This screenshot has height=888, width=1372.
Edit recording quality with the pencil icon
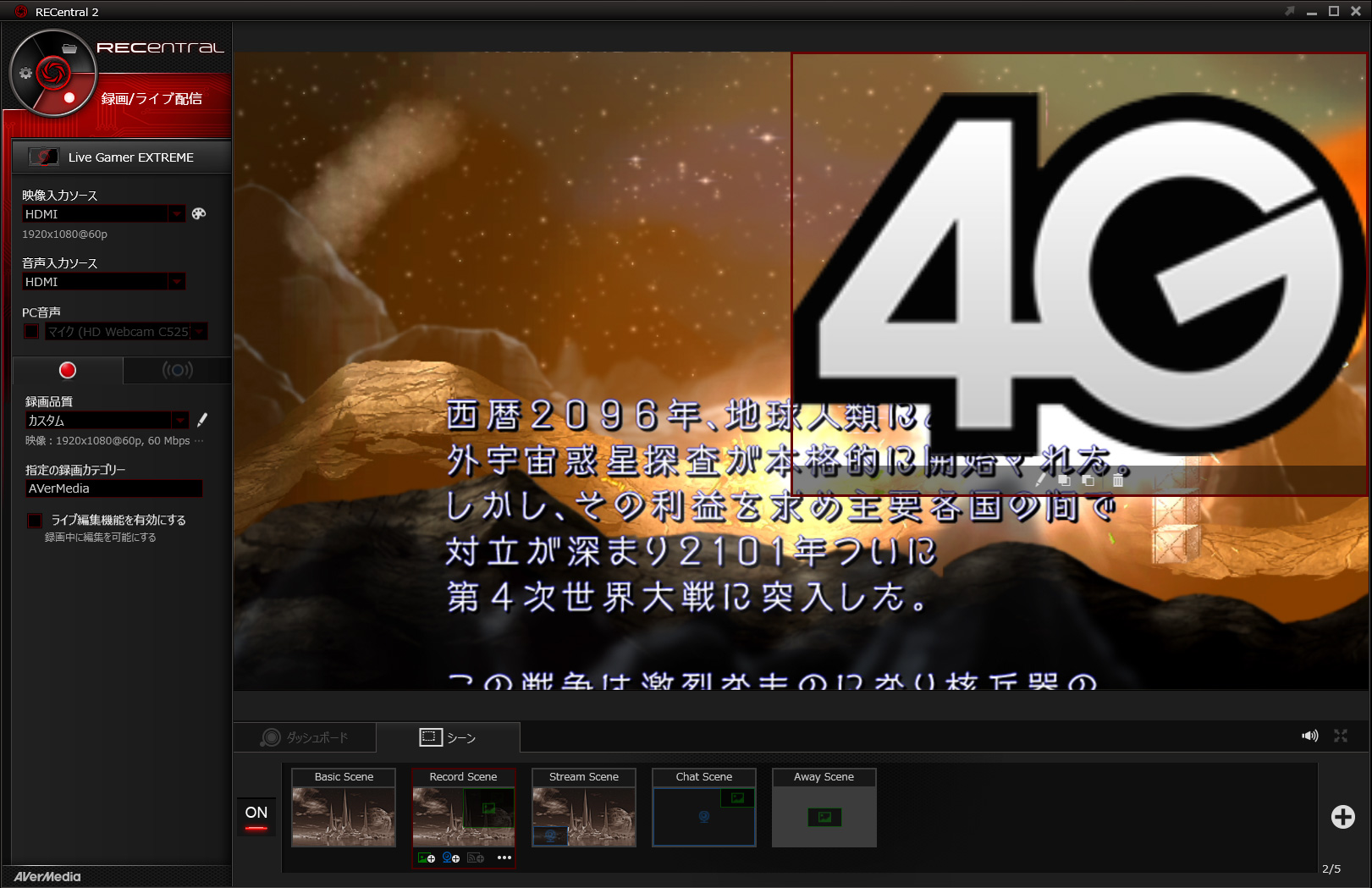pos(202,420)
